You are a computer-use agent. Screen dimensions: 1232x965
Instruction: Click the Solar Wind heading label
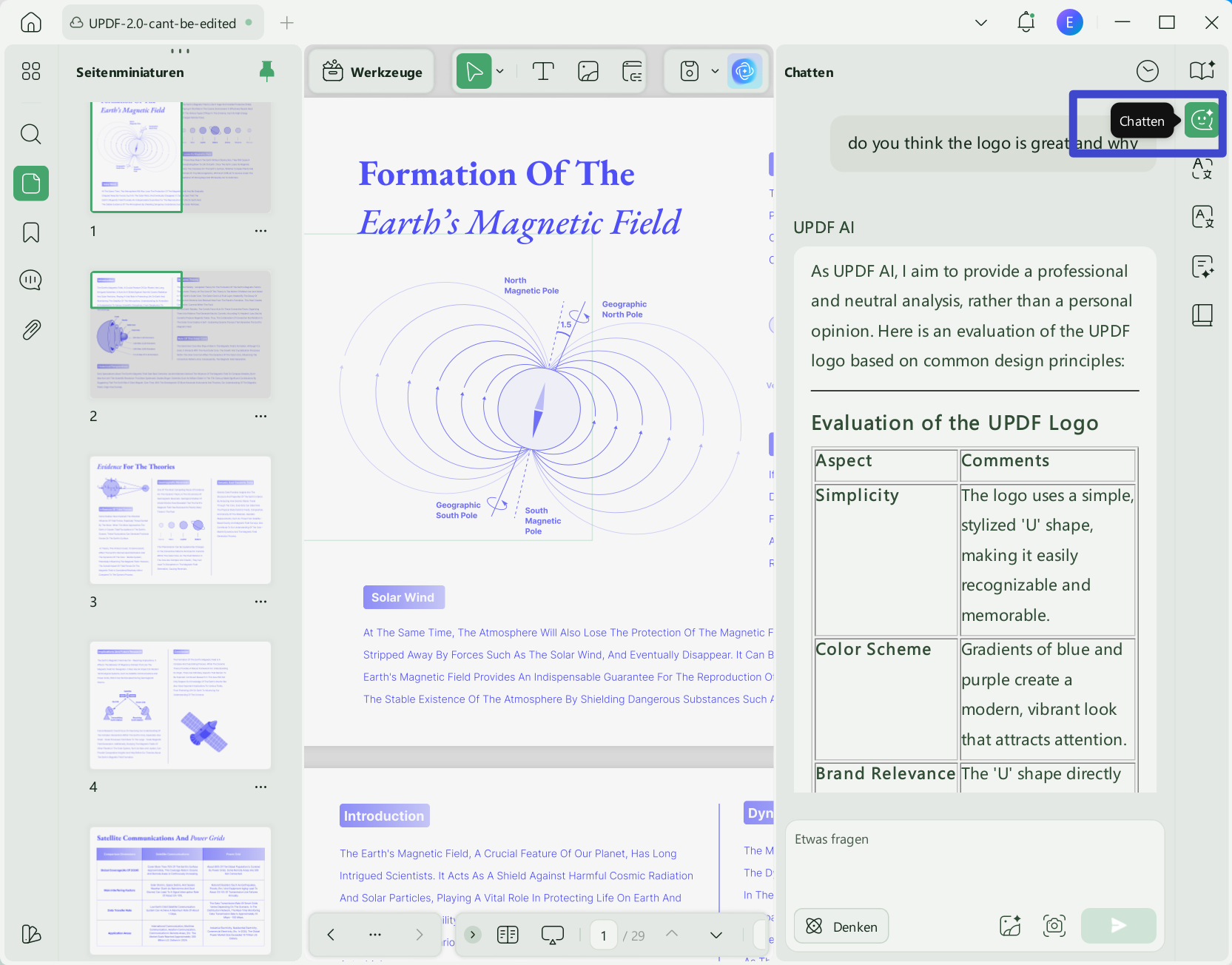click(x=403, y=597)
